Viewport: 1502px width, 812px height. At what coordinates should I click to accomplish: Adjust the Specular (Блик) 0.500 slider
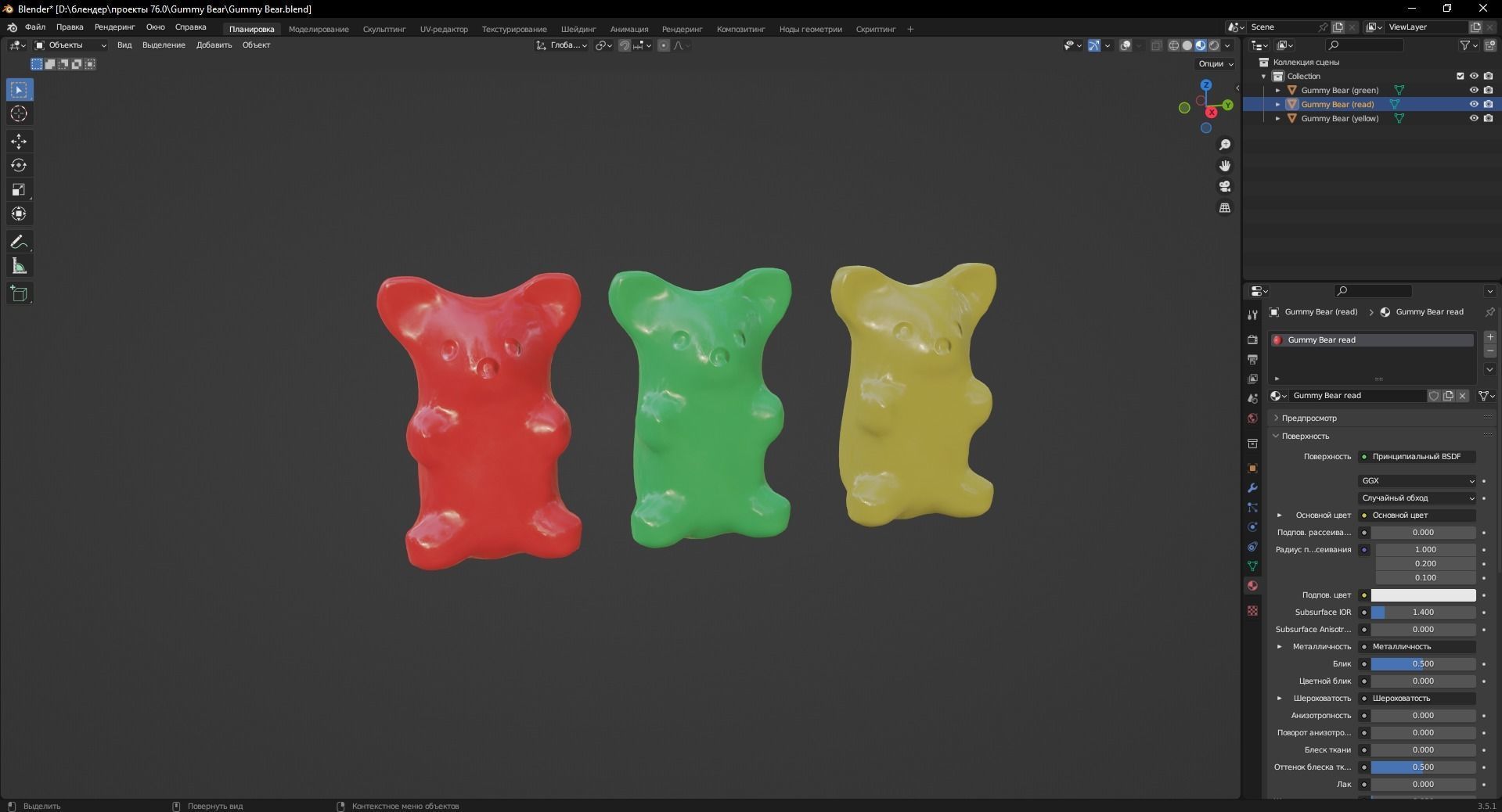point(1423,663)
